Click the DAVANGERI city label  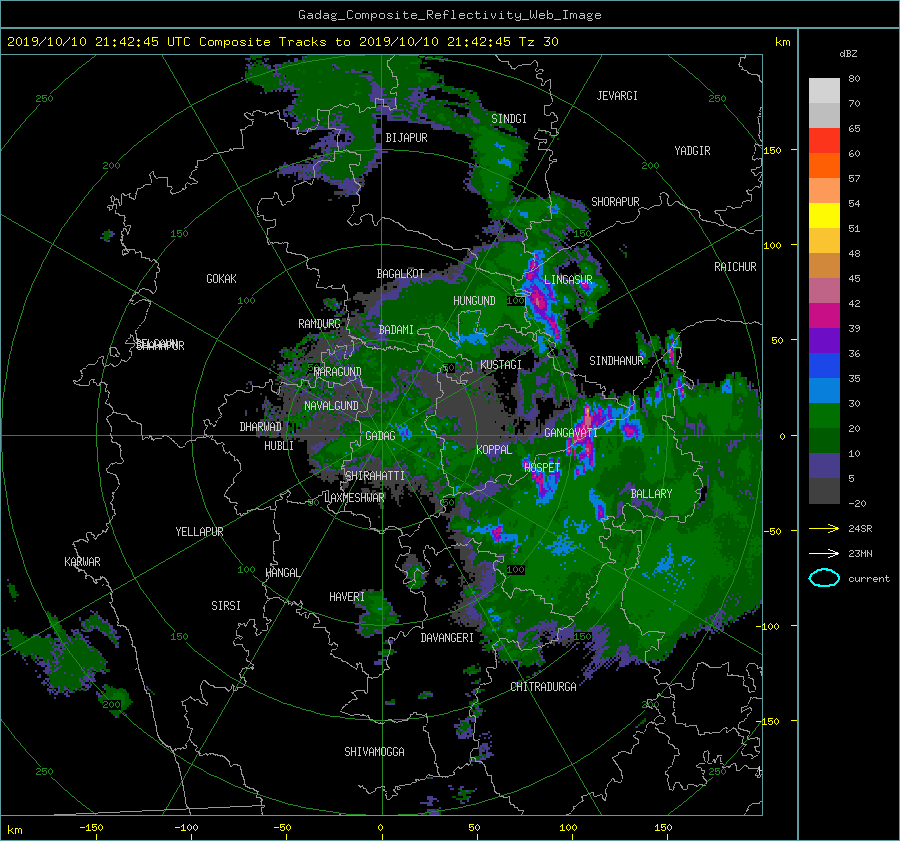tap(447, 638)
